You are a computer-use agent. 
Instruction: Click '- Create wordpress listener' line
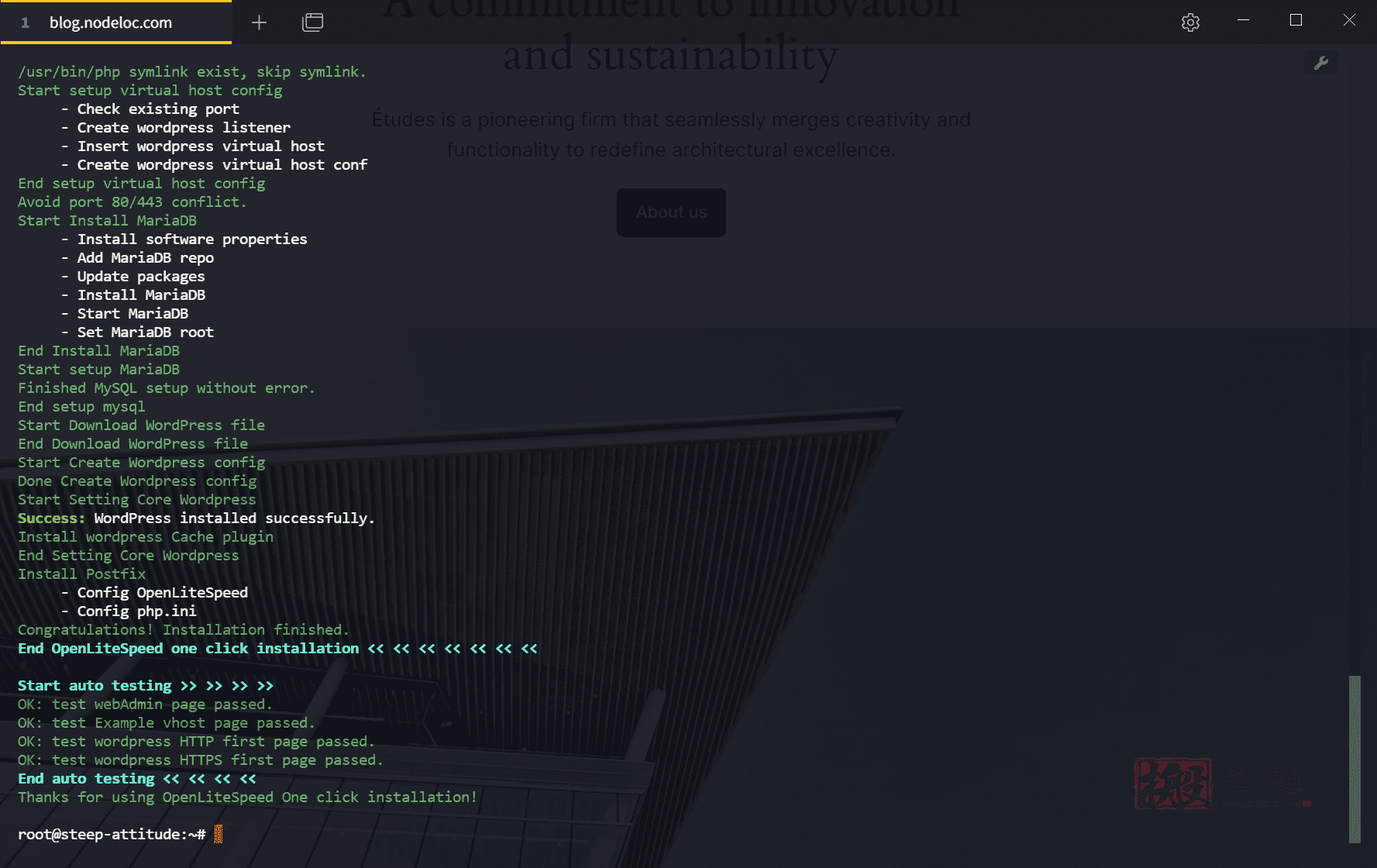tap(176, 127)
